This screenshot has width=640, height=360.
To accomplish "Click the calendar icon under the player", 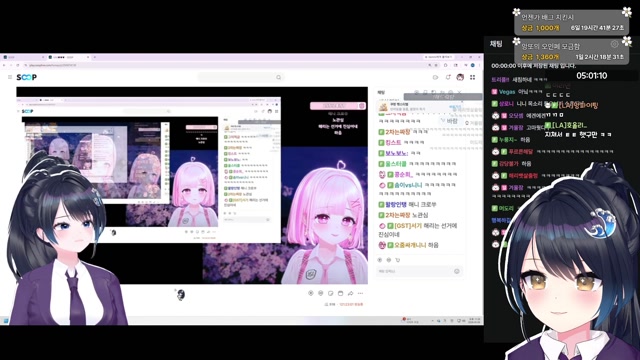I will click(340, 293).
